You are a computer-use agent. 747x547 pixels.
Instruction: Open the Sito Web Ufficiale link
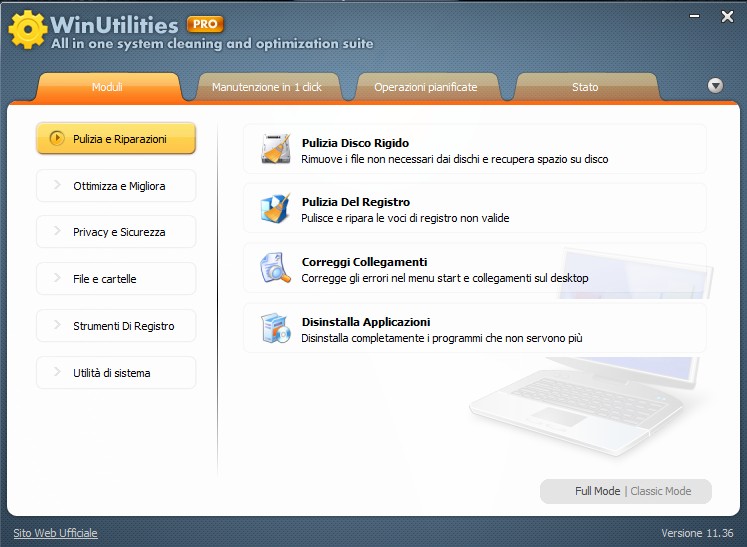pos(55,533)
